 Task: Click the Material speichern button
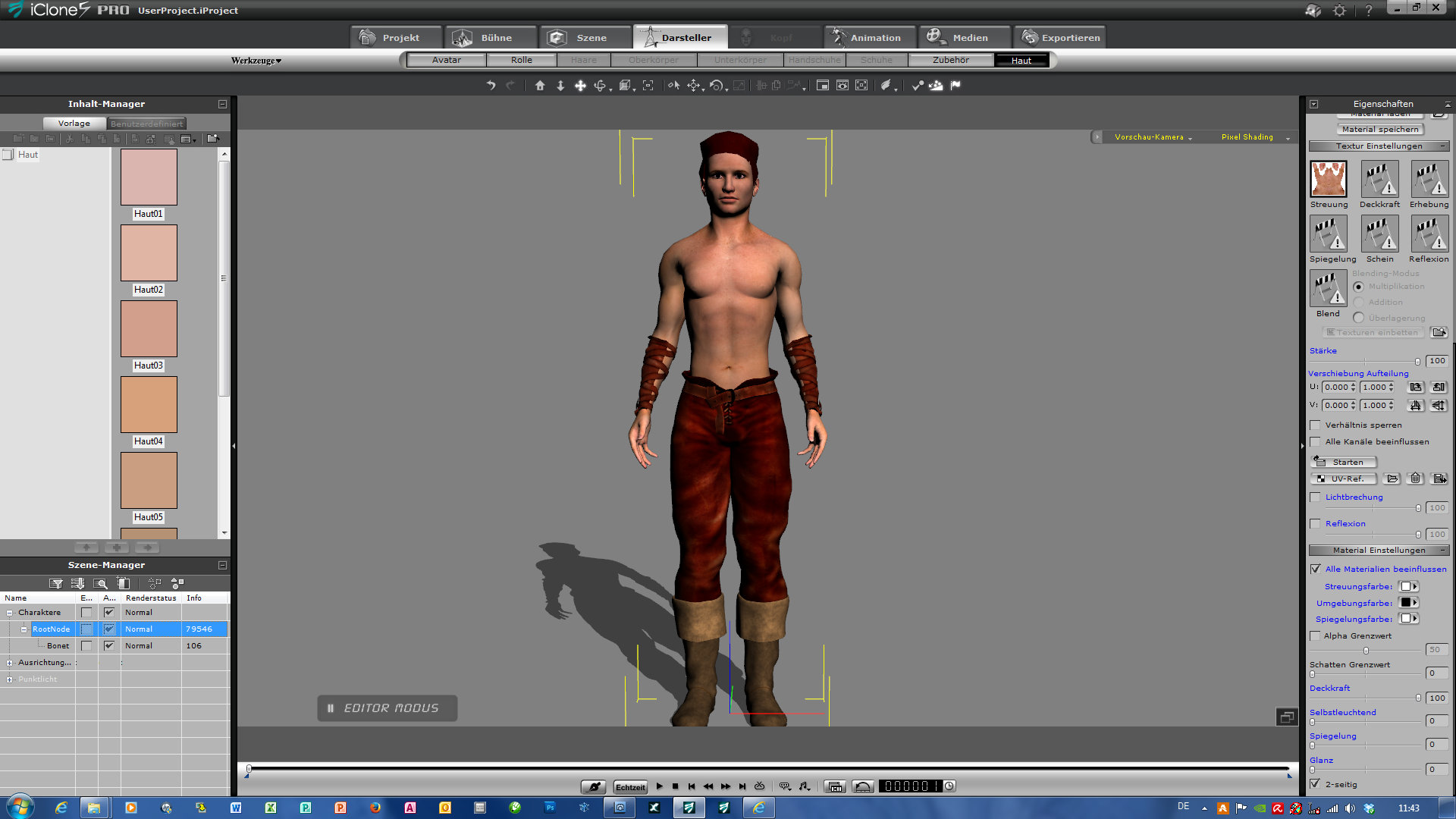[x=1379, y=129]
